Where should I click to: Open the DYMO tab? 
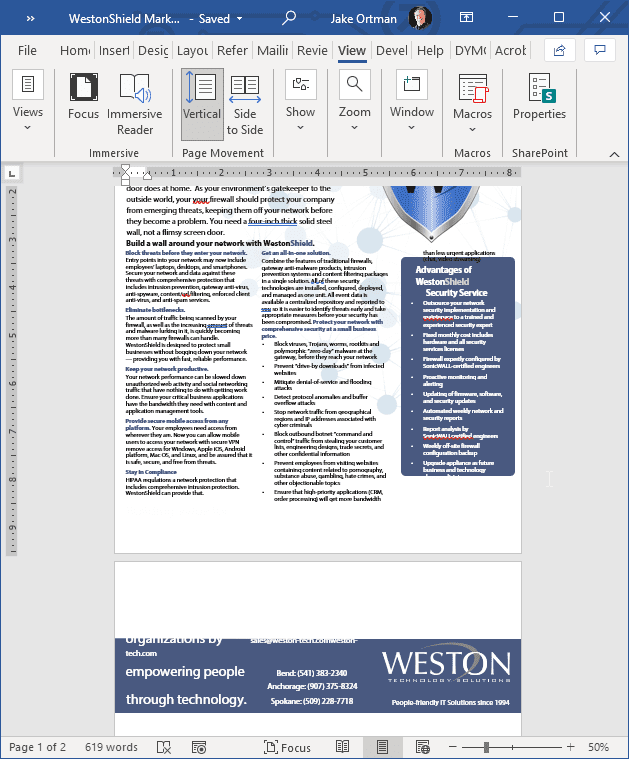coord(470,50)
